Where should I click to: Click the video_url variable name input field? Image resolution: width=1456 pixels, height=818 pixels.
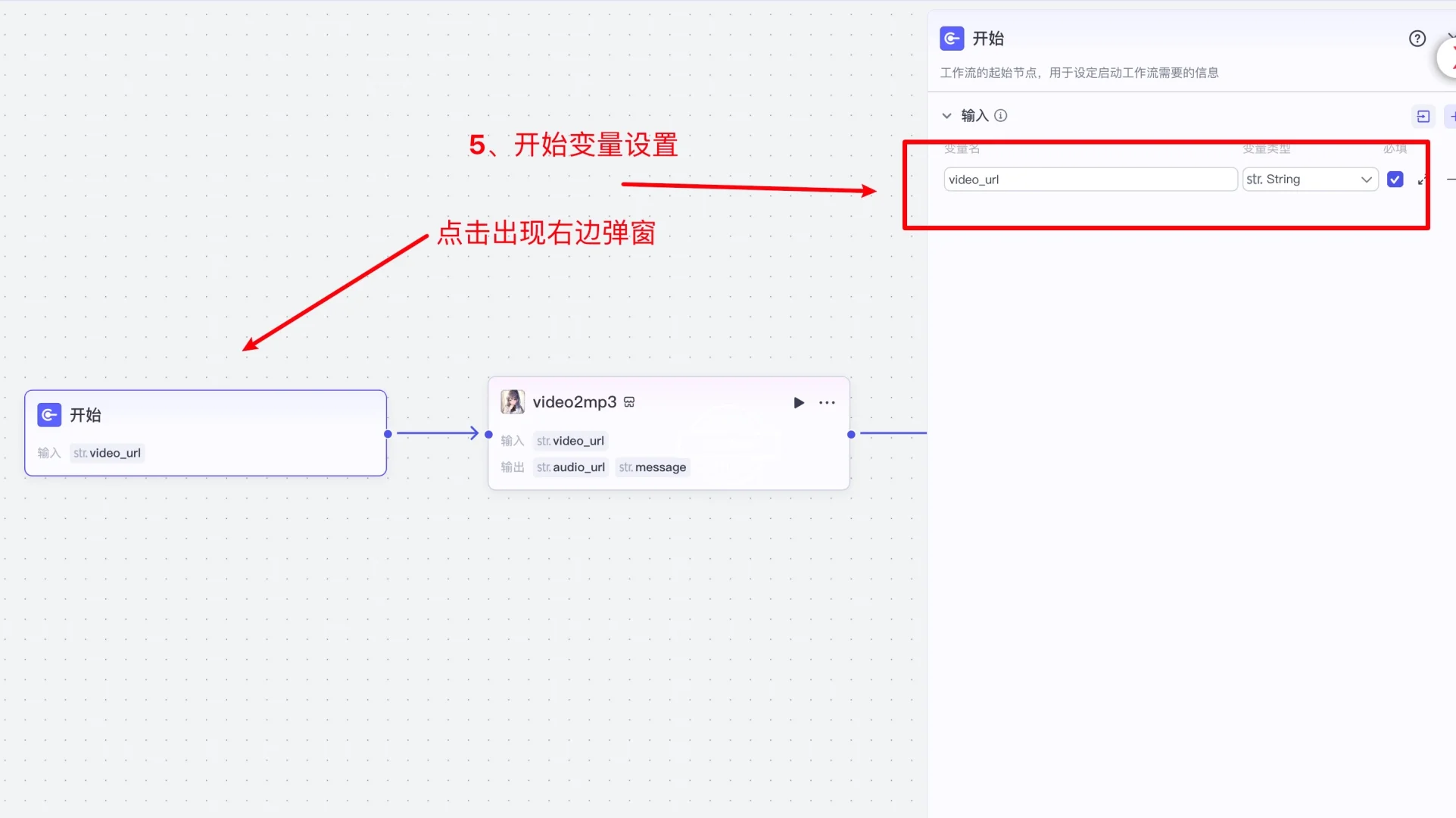(1090, 179)
